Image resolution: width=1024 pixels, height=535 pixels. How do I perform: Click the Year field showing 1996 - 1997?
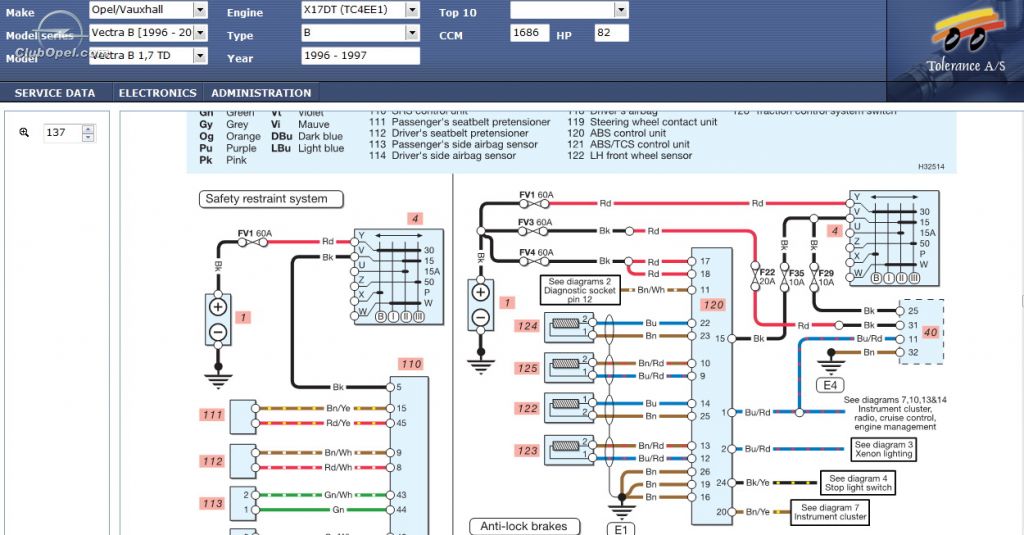tap(360, 56)
